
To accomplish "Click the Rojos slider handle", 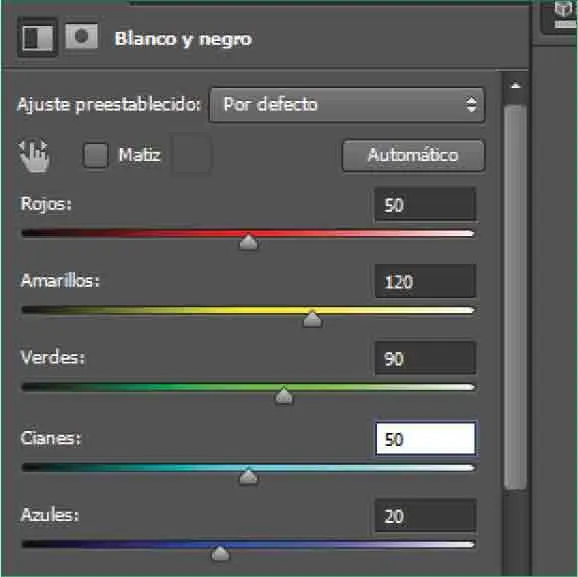I will point(248,242).
